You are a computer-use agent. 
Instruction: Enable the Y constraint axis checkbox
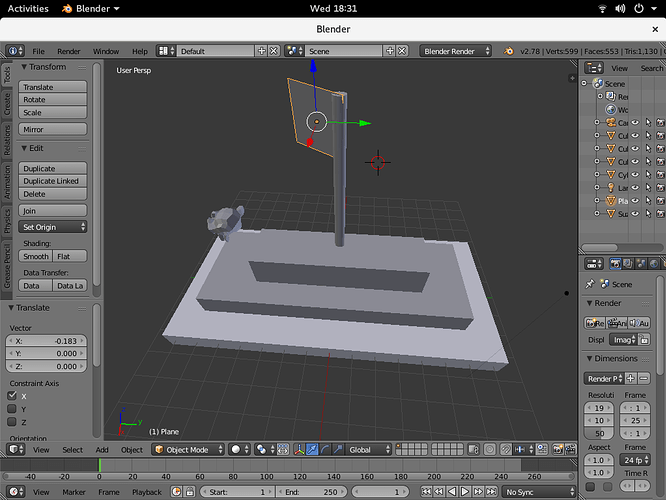point(12,409)
